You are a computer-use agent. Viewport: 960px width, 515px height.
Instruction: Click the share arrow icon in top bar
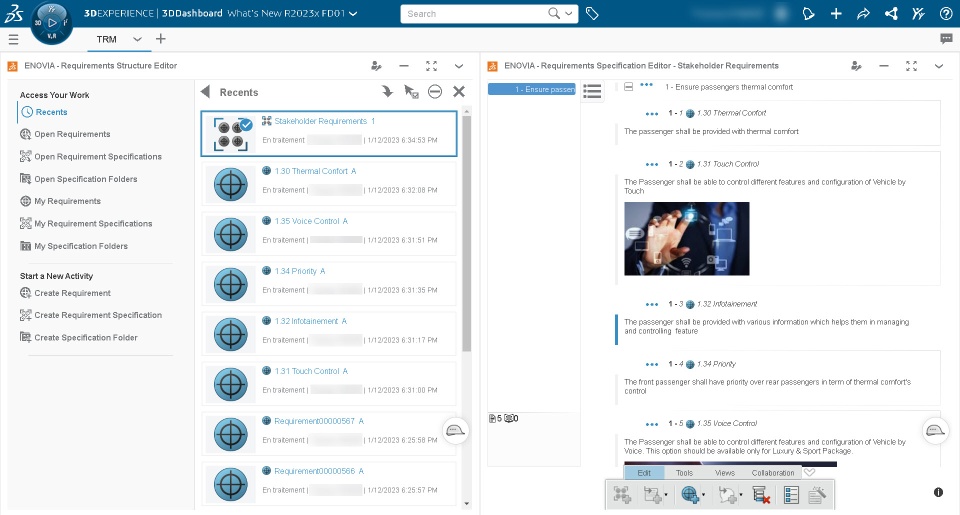[x=863, y=13]
